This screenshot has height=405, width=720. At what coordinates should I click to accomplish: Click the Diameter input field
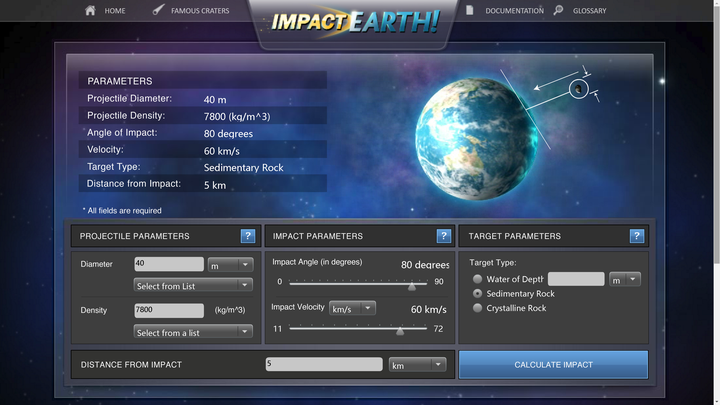[169, 264]
